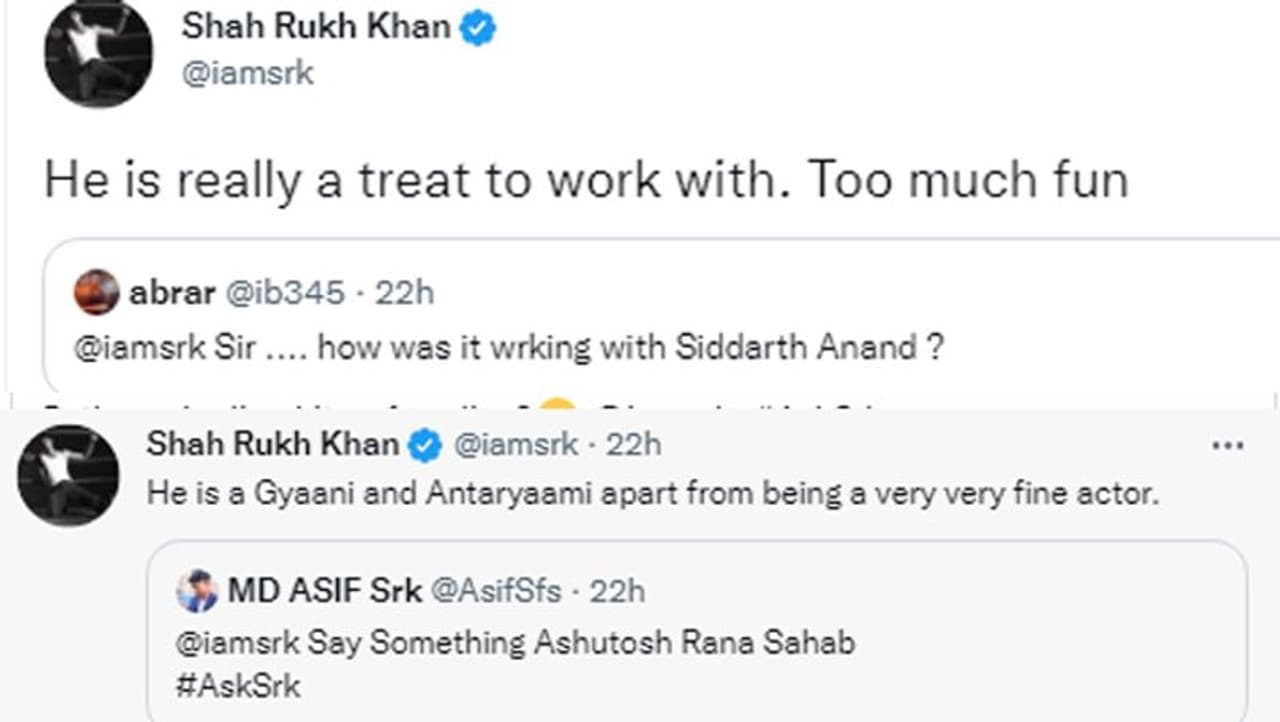Click the abrar display name
This screenshot has width=1280, height=722.
click(x=172, y=292)
